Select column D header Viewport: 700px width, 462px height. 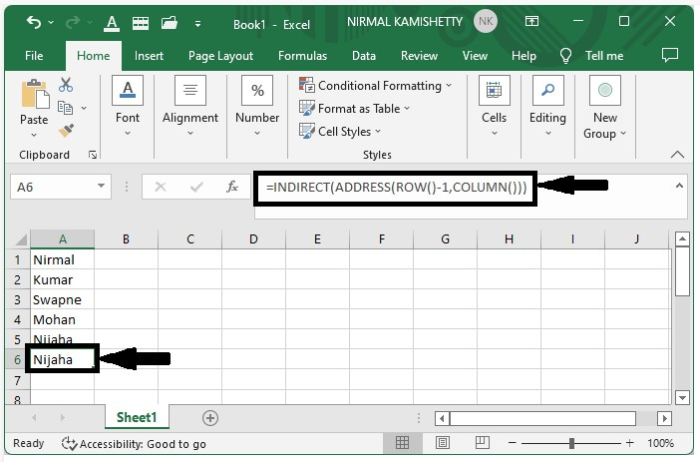click(253, 239)
